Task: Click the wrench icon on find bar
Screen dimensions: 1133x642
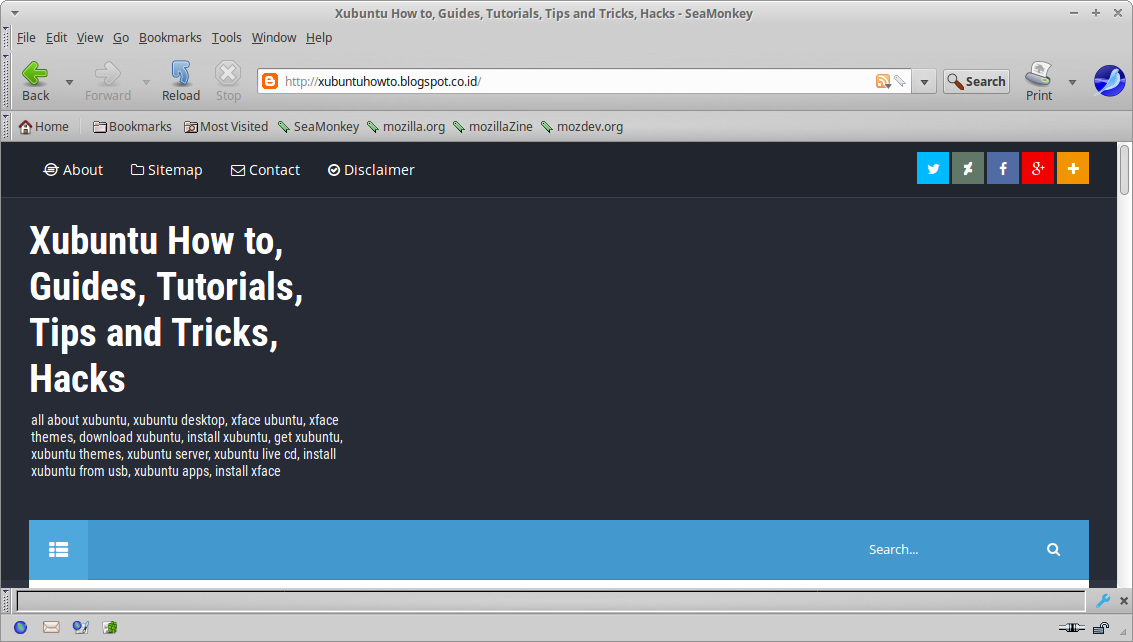Action: (x=1103, y=601)
